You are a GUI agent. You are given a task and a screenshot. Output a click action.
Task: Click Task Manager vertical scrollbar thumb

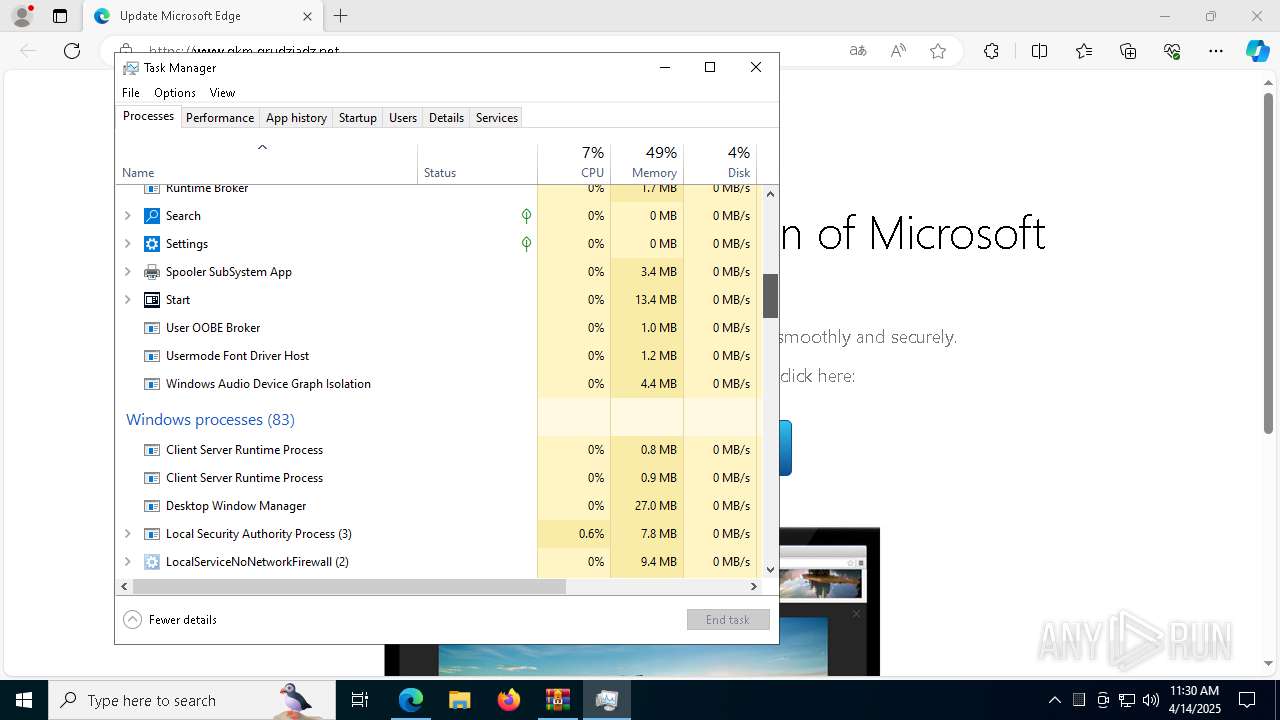point(770,296)
